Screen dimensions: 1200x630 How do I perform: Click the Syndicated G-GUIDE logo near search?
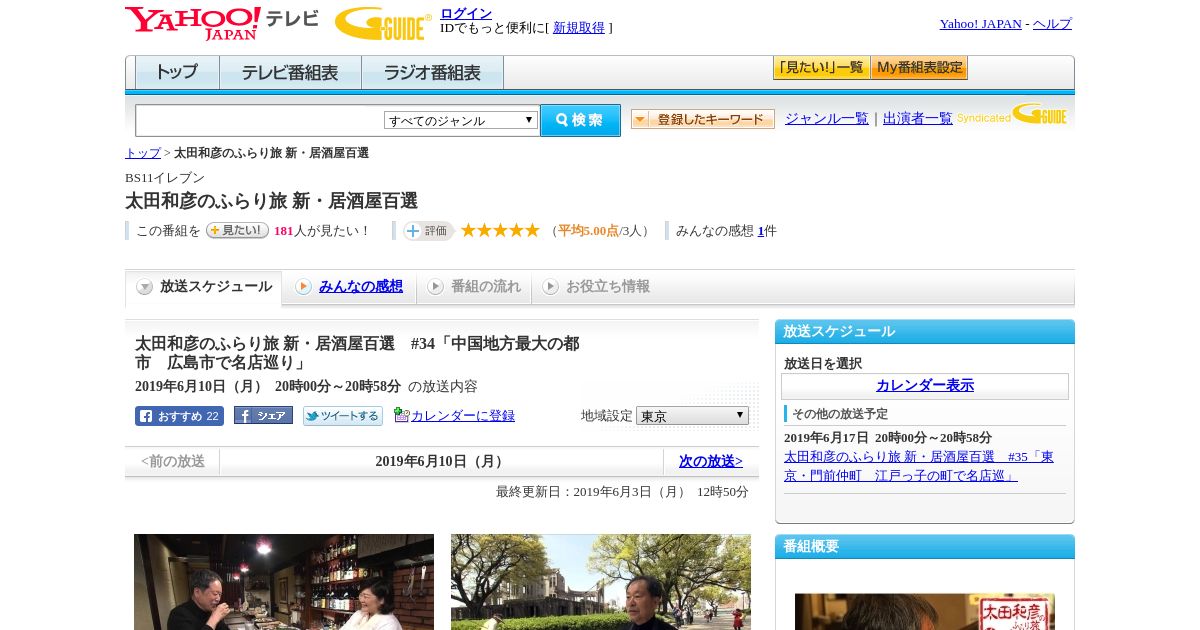1012,114
